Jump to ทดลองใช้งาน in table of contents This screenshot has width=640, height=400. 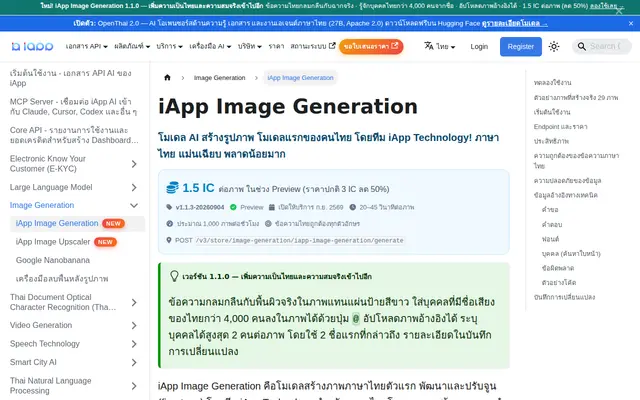click(552, 82)
